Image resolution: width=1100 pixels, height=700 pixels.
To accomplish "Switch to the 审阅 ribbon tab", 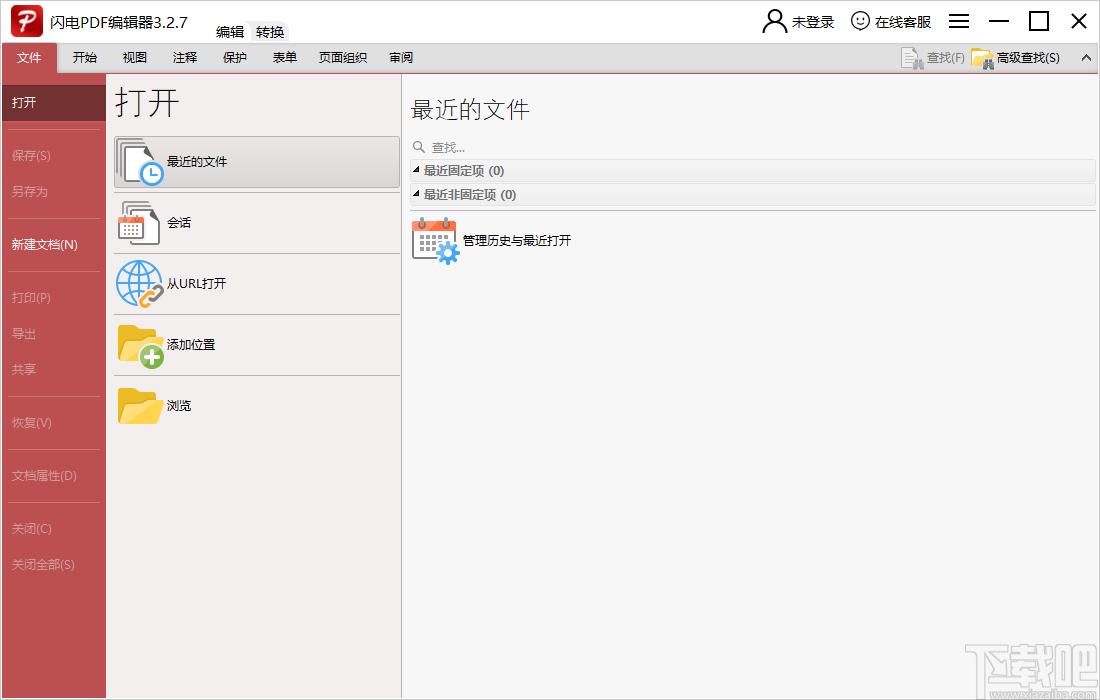I will click(x=401, y=58).
